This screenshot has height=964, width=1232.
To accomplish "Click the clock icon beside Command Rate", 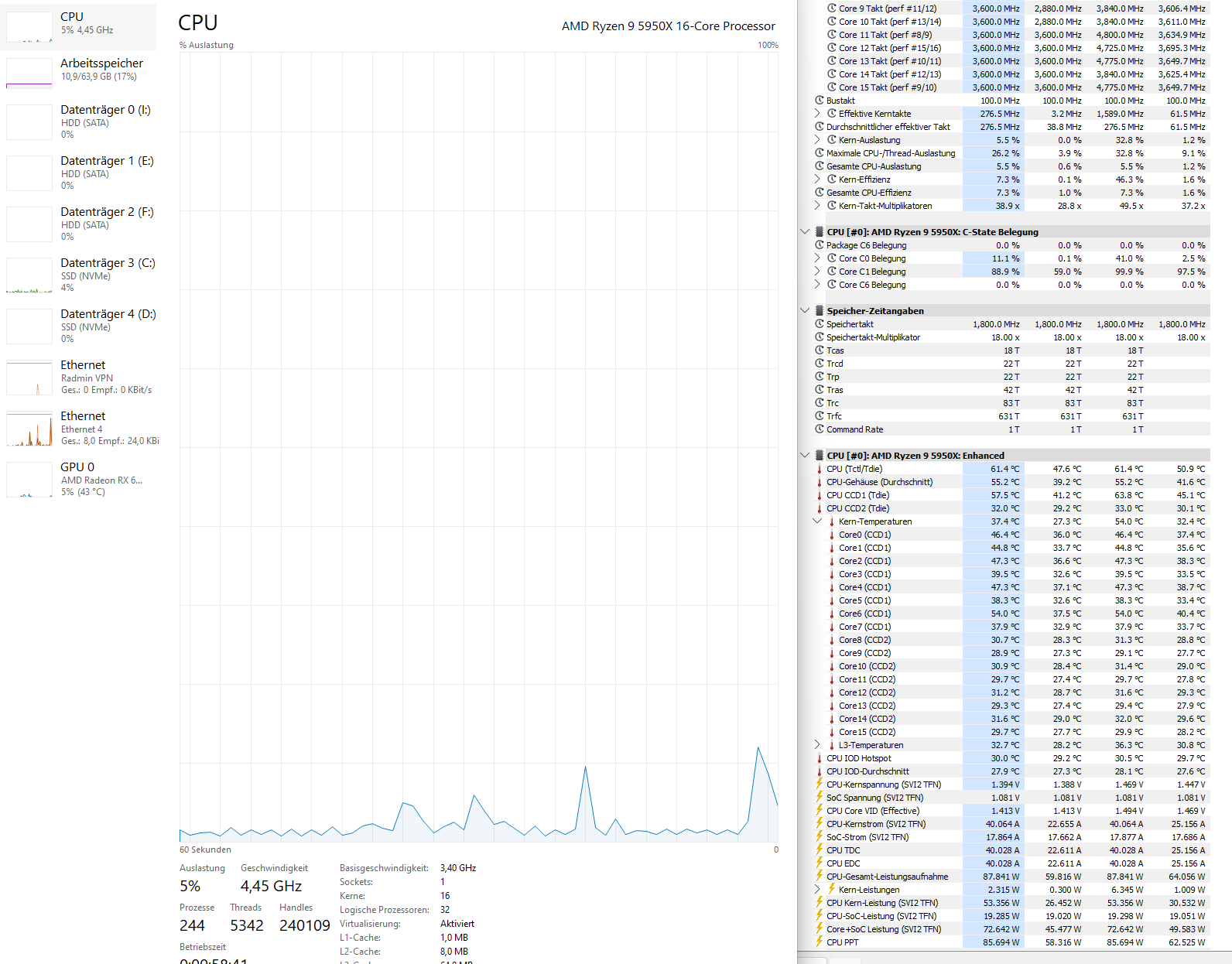I will (820, 429).
